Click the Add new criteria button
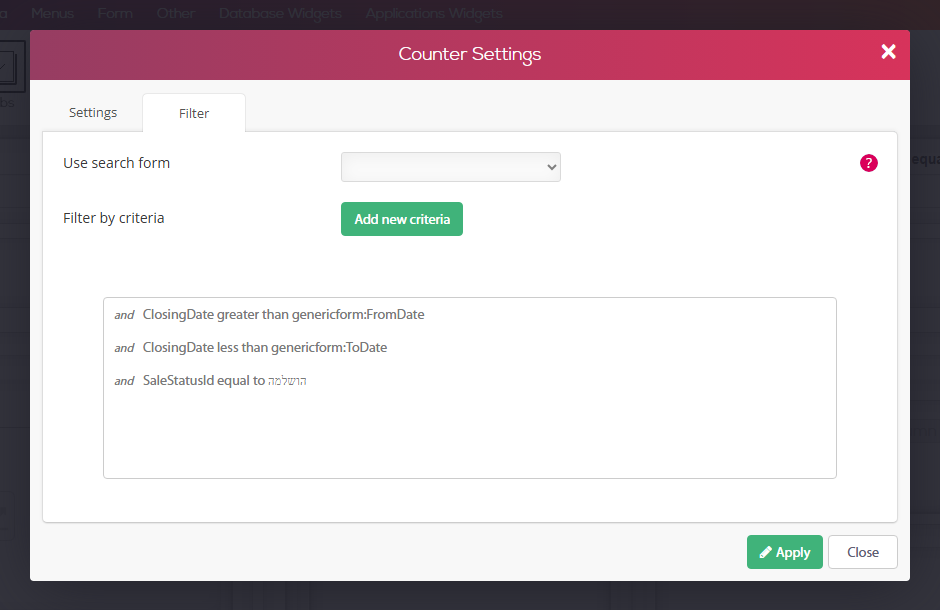Viewport: 940px width, 610px height. [402, 219]
